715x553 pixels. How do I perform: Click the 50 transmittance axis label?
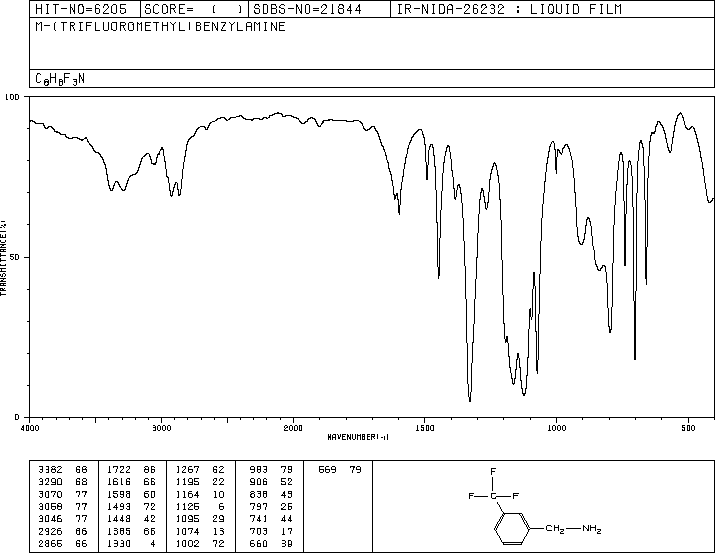[x=14, y=257]
